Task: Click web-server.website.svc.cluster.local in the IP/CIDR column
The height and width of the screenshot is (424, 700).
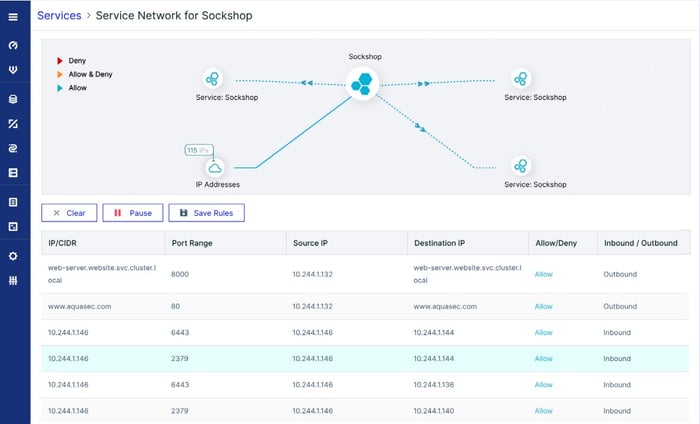Action: pos(102,274)
